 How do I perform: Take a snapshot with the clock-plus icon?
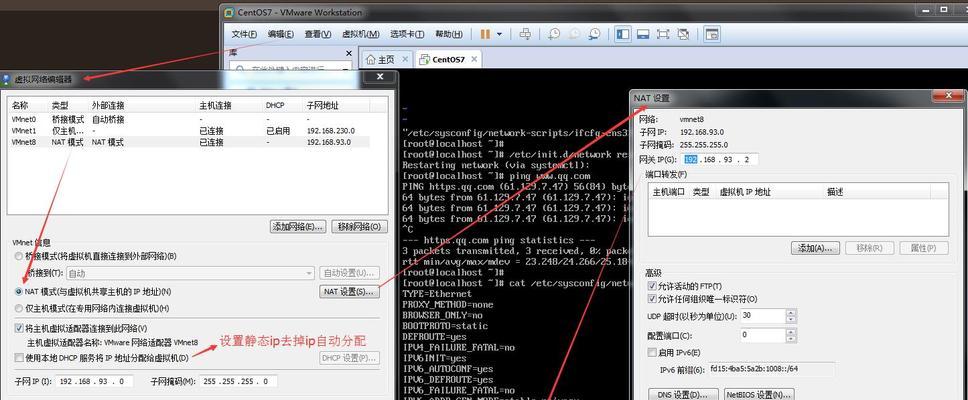(x=554, y=34)
